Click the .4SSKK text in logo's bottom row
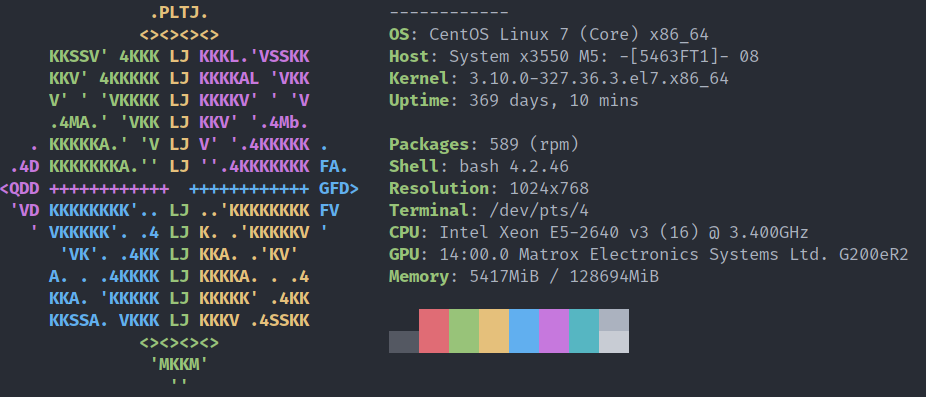Screen dimensions: 926x397 [279, 321]
